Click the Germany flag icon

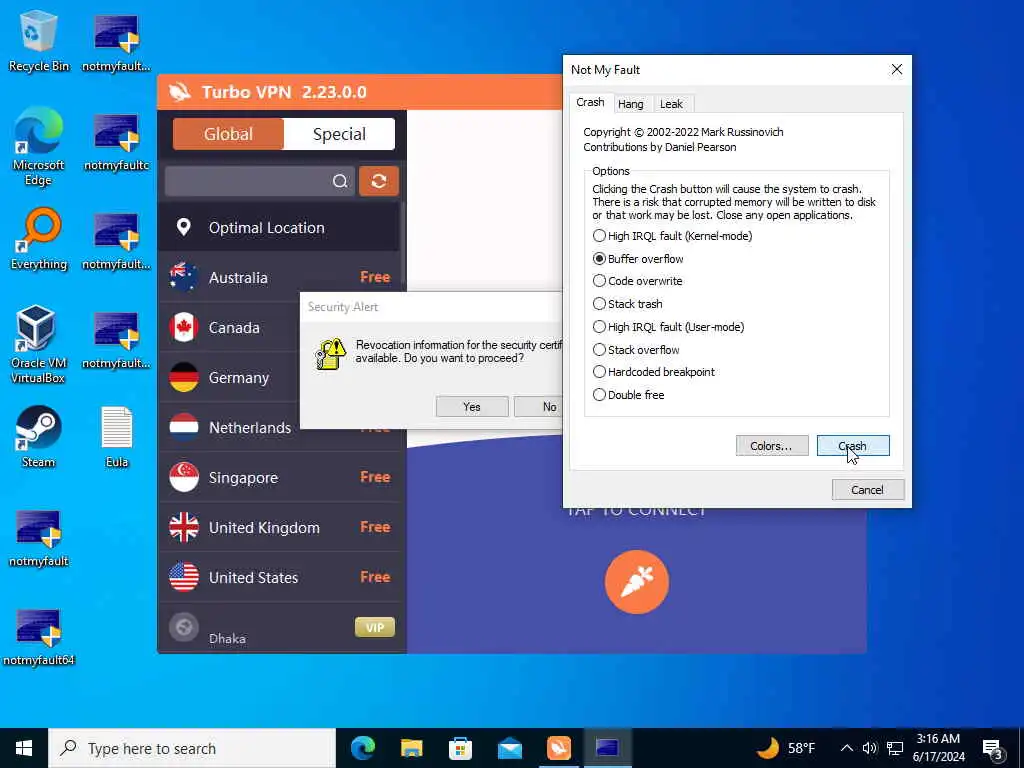coord(184,377)
